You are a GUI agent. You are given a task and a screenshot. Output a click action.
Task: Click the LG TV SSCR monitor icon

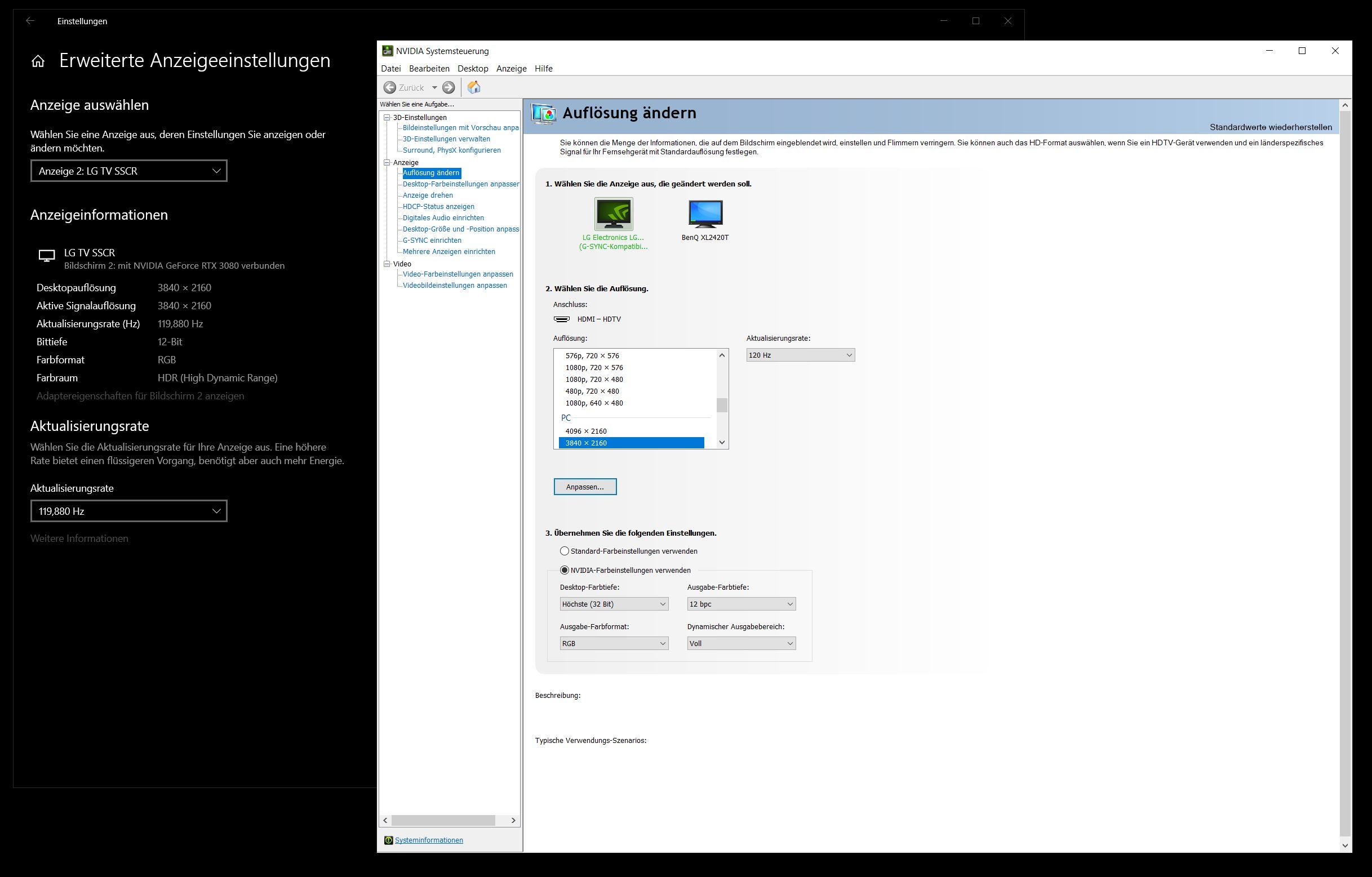coord(46,256)
